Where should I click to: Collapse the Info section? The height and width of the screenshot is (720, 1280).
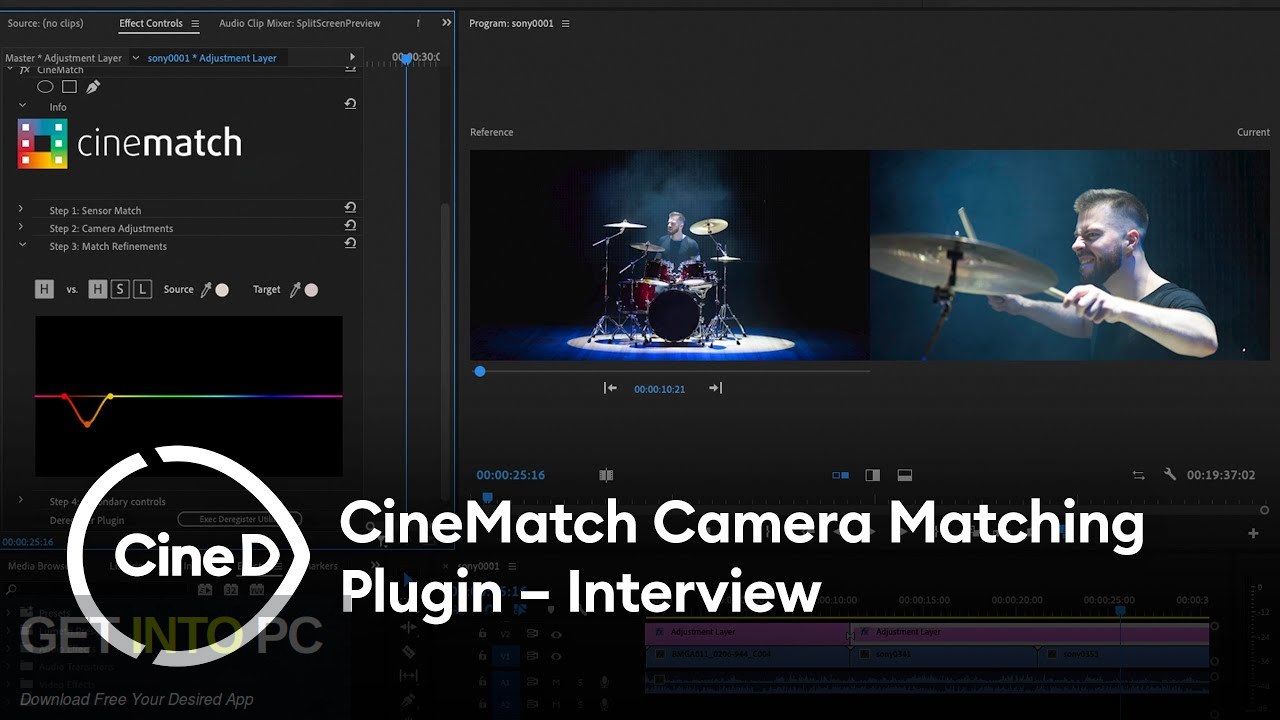(22, 105)
